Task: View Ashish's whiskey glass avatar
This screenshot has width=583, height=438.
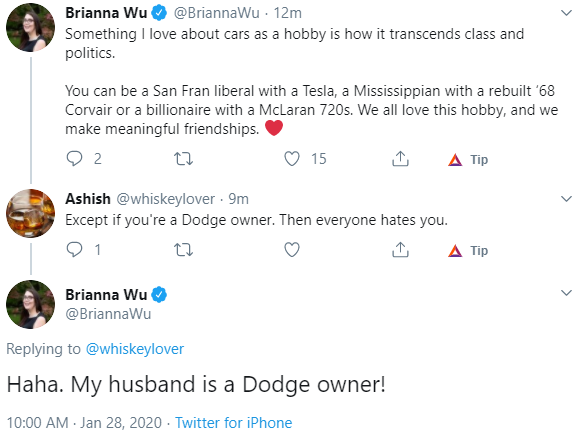Action: click(30, 213)
